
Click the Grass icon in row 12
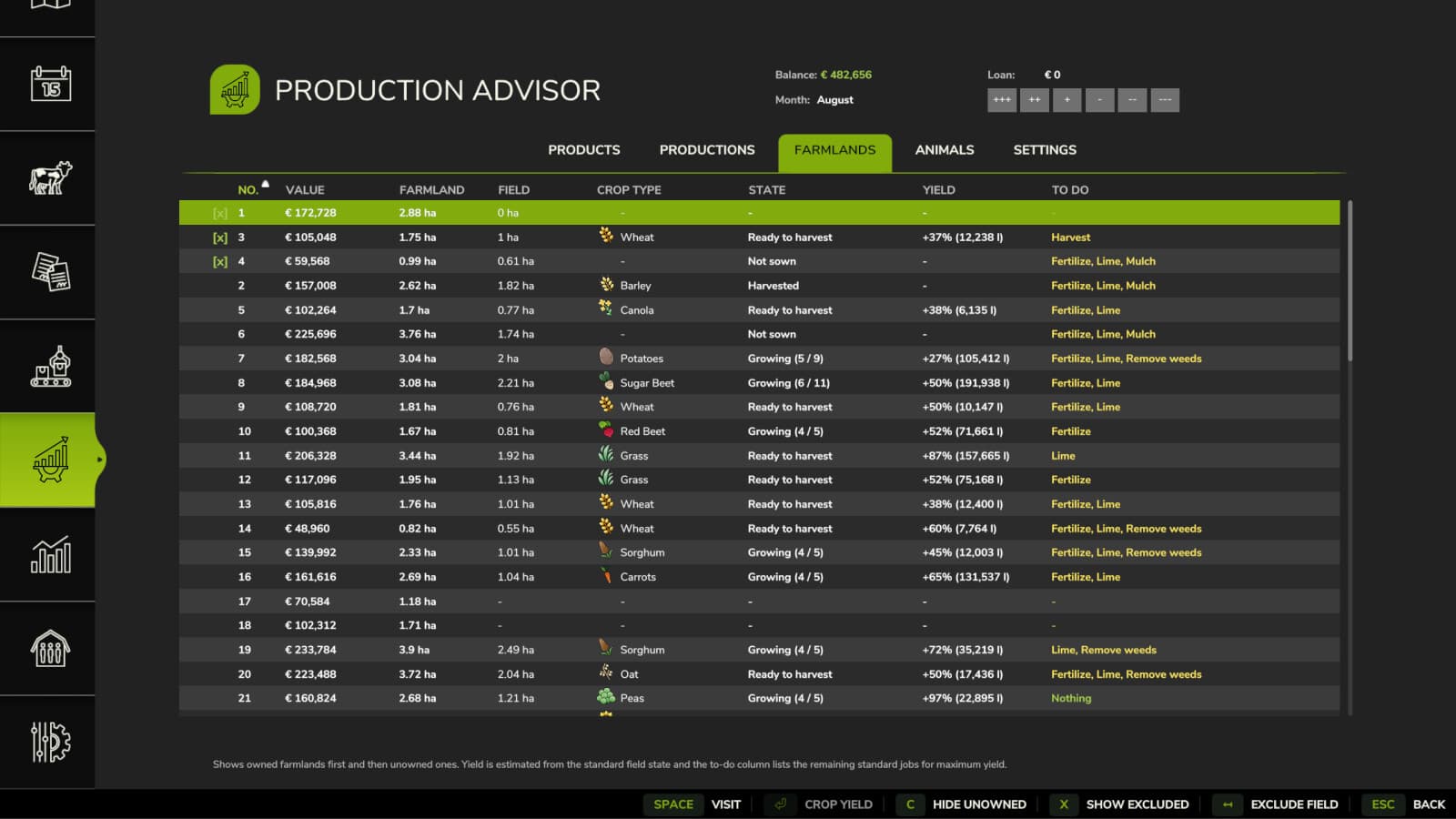pyautogui.click(x=606, y=479)
